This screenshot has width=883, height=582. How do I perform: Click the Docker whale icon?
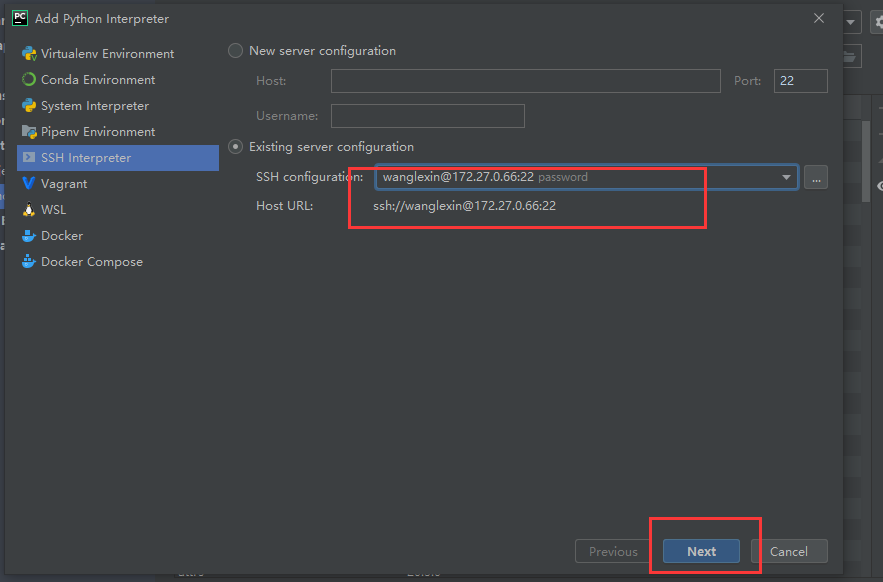[29, 236]
